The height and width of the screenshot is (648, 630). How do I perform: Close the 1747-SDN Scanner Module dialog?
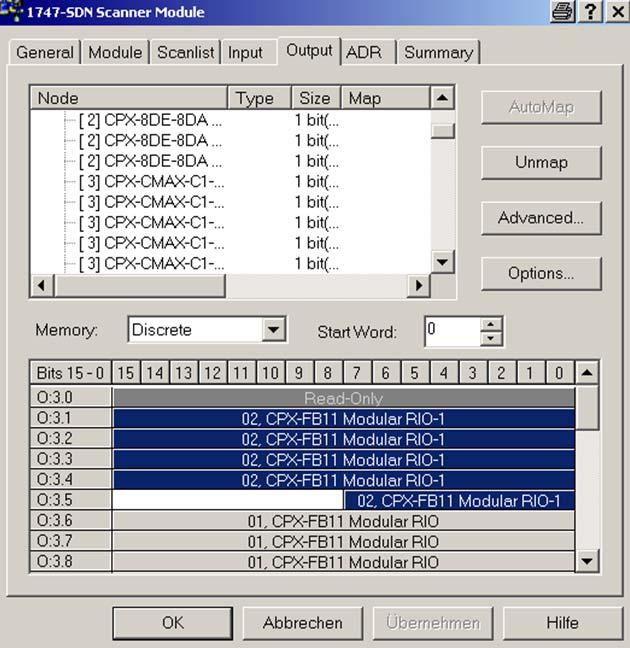coord(618,12)
